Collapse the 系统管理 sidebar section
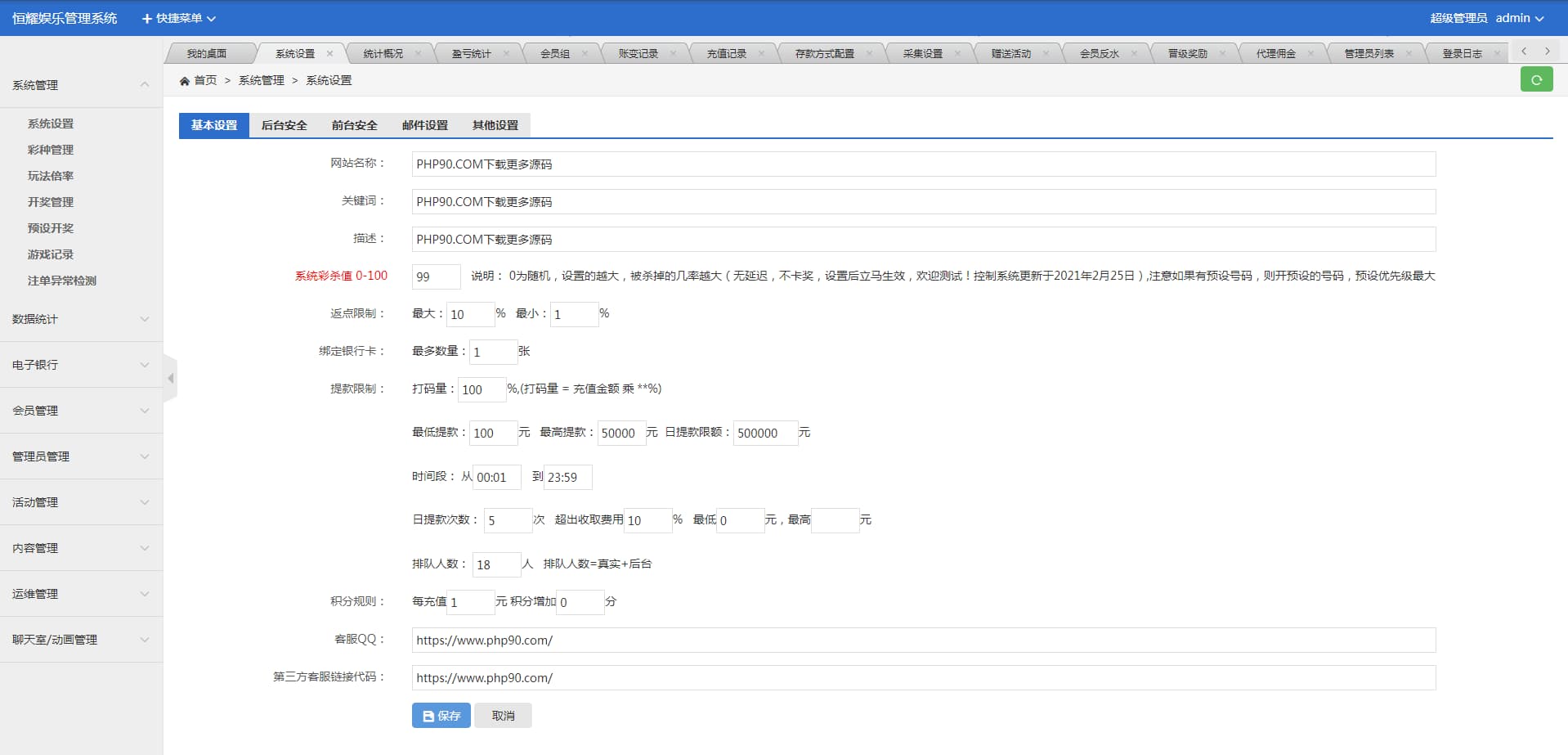The image size is (1568, 755). [80, 85]
